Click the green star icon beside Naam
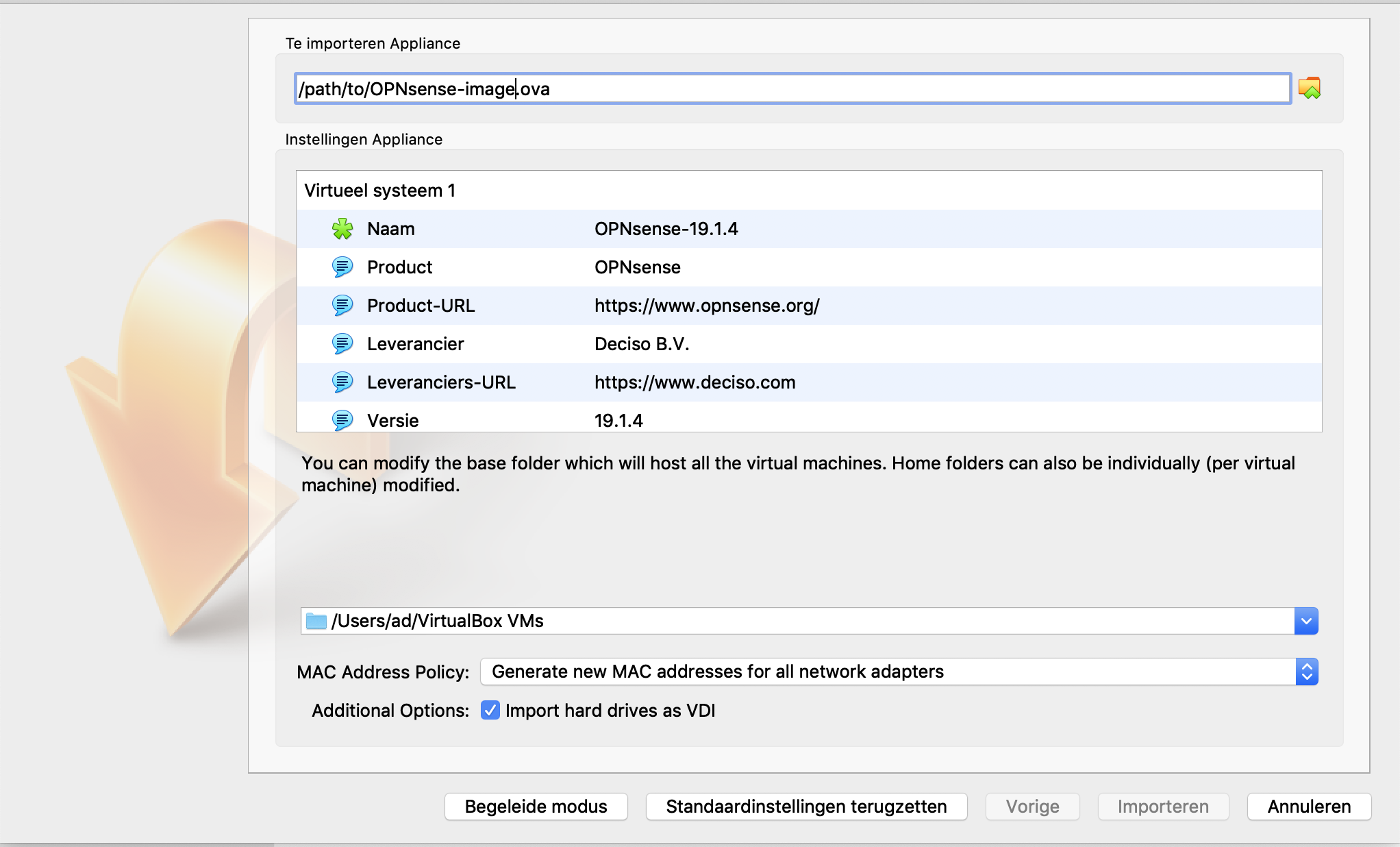This screenshot has height=847, width=1400. (342, 229)
